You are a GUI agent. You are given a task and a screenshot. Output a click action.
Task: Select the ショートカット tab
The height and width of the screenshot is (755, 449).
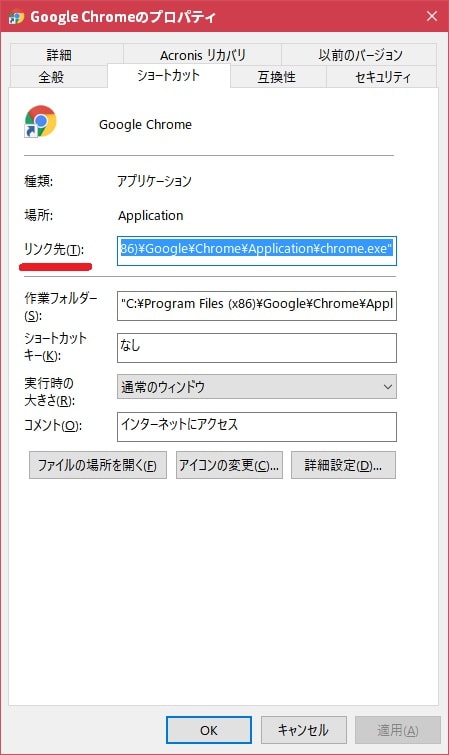point(169,75)
